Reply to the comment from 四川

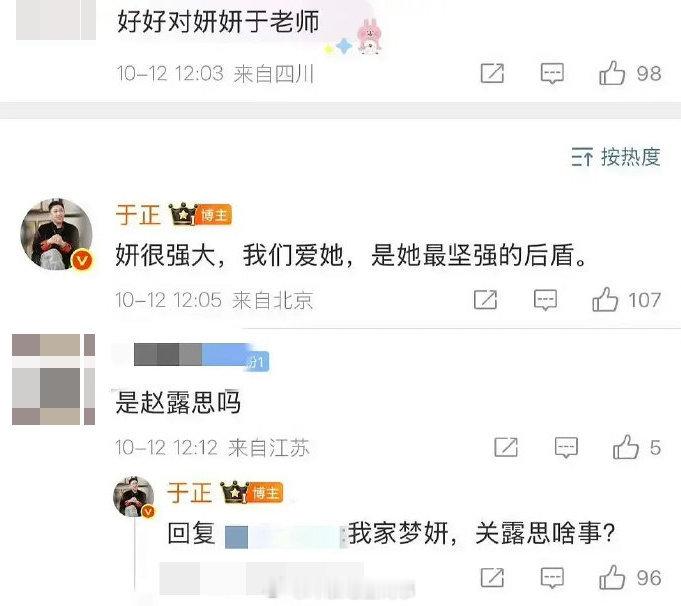(552, 73)
